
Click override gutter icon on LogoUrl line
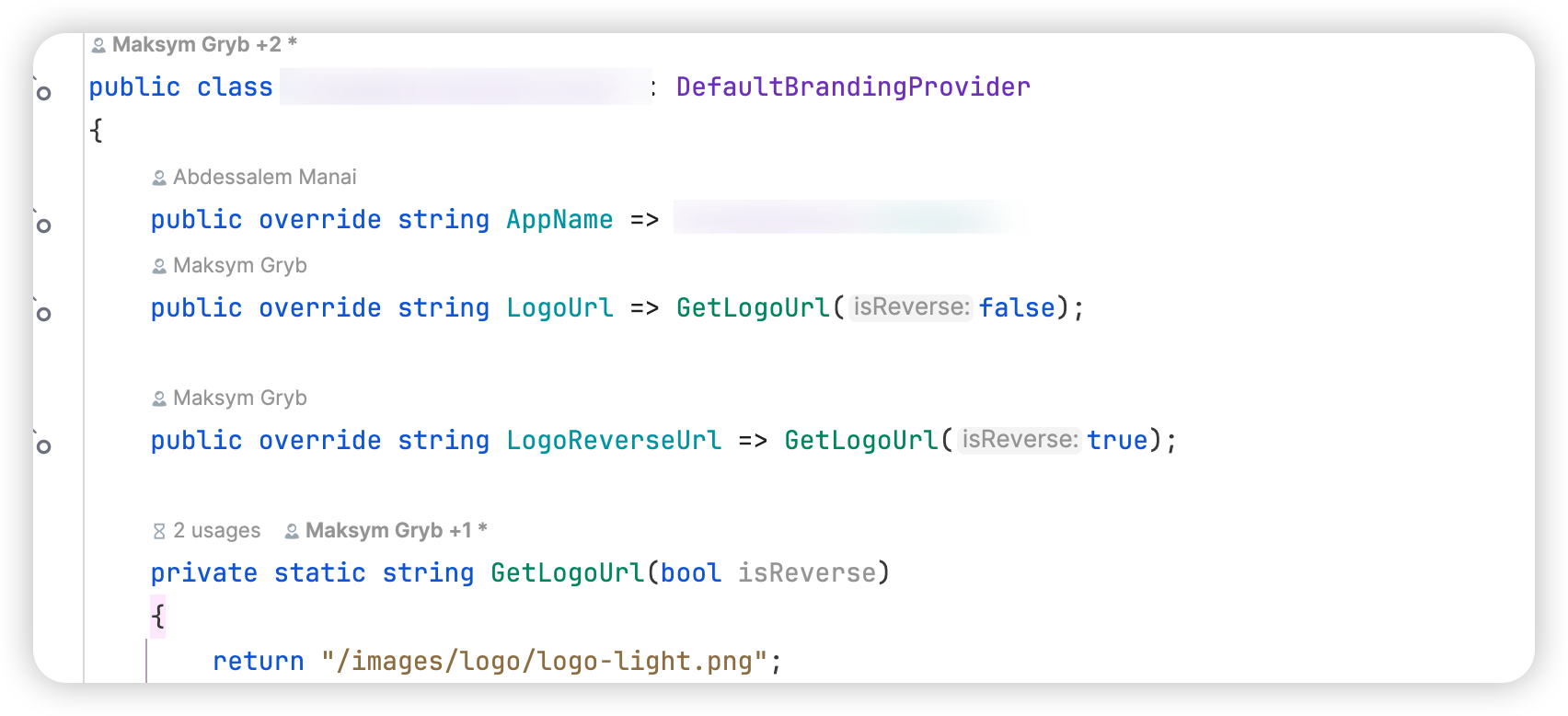(43, 313)
